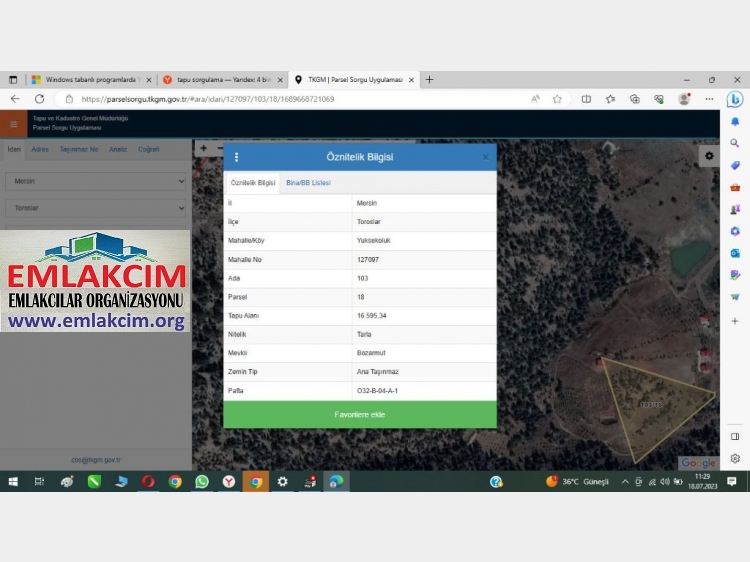The image size is (750, 562).
Task: Refresh the browser page
Action: click(39, 99)
